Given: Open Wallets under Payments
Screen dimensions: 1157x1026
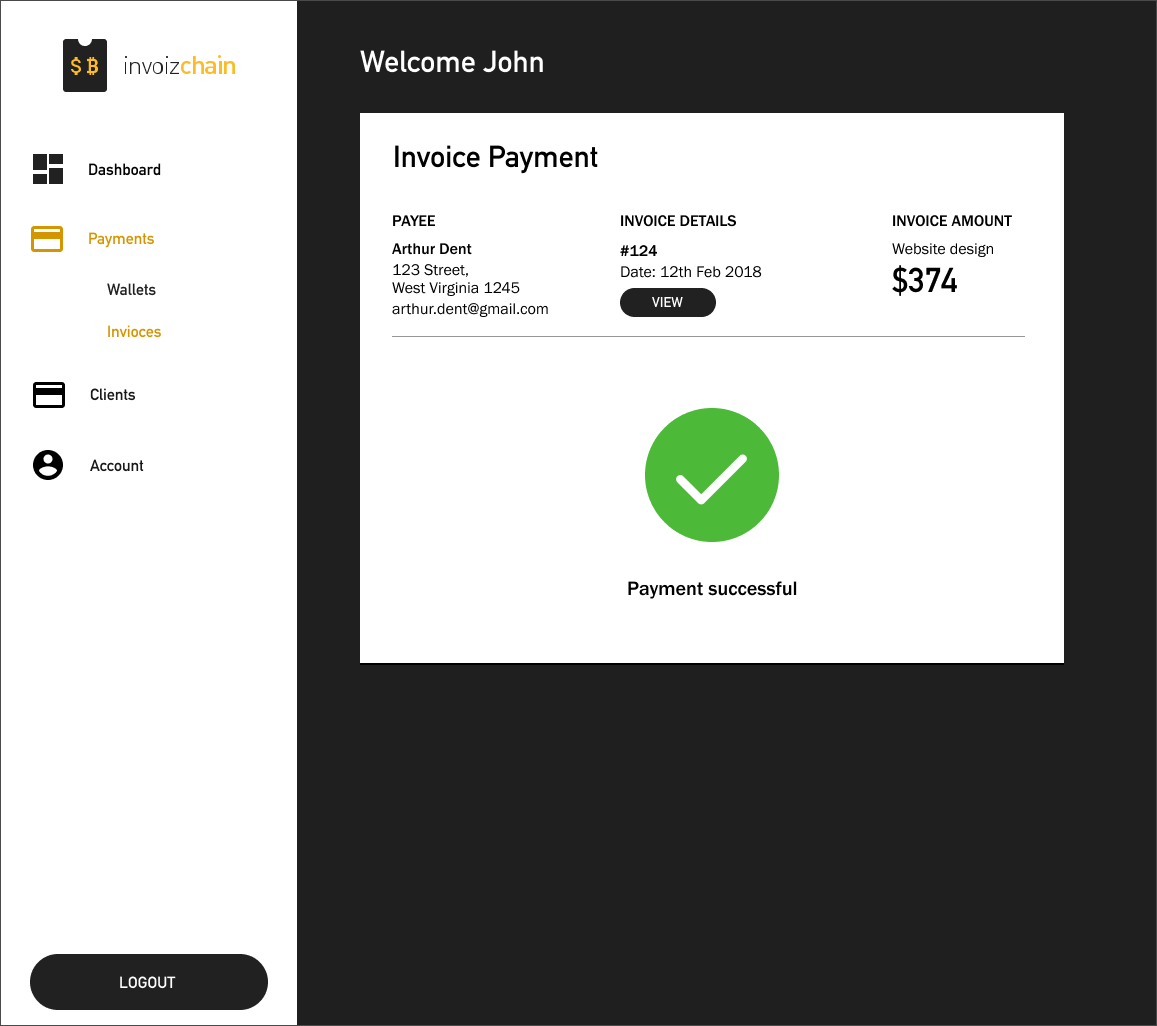Looking at the screenshot, I should click(131, 290).
